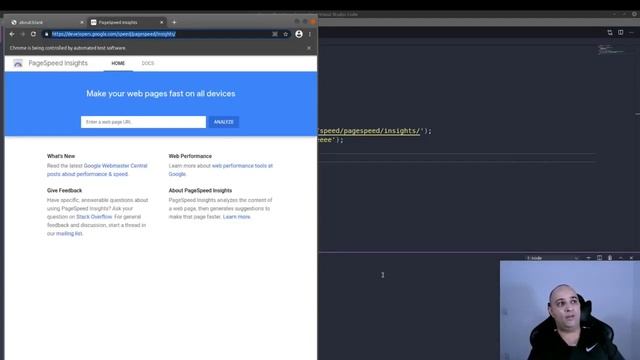The width and height of the screenshot is (640, 360).
Task: Open web performance tools at Google link
Action: [x=221, y=170]
